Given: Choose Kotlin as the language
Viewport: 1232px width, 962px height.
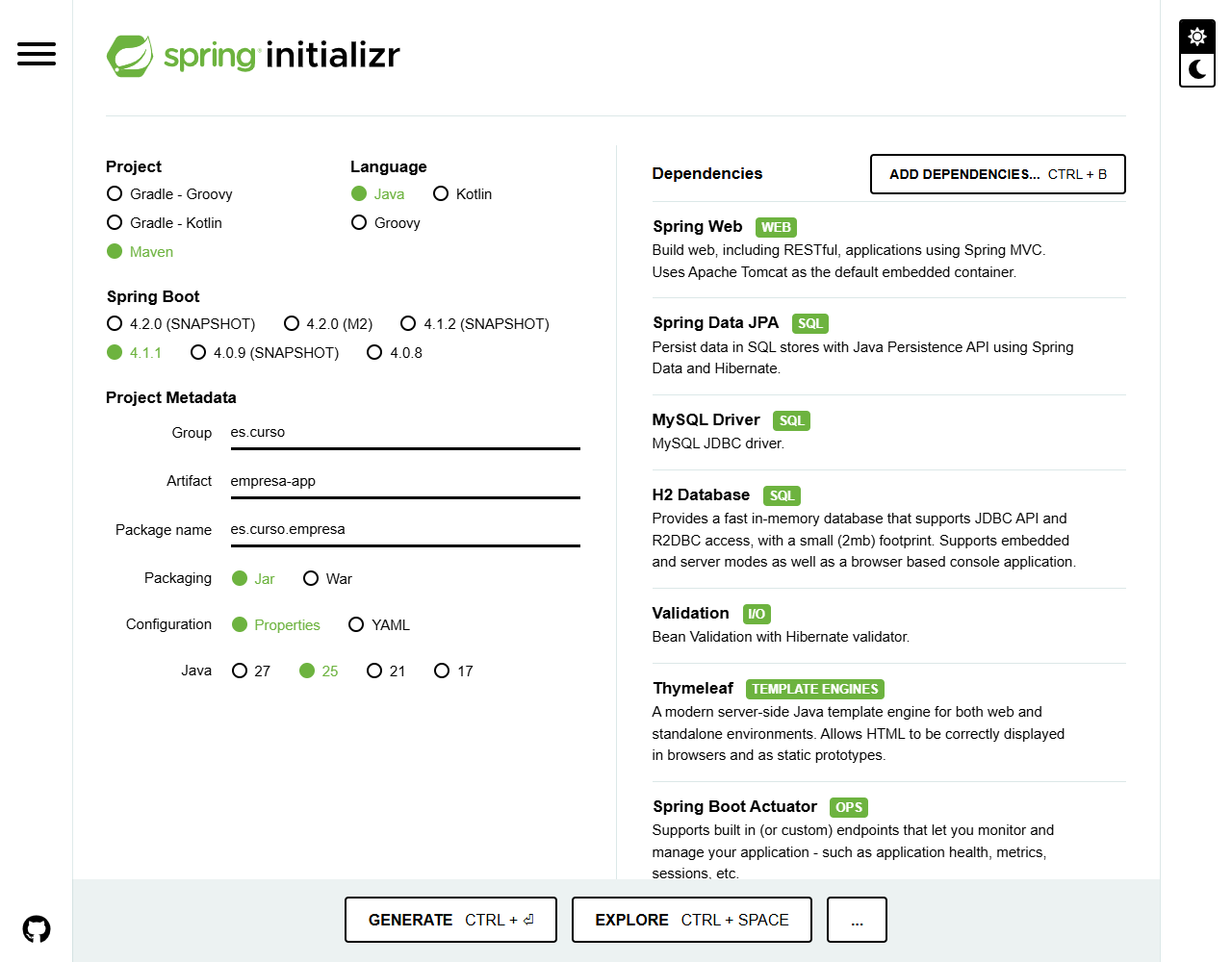Looking at the screenshot, I should (x=463, y=194).
